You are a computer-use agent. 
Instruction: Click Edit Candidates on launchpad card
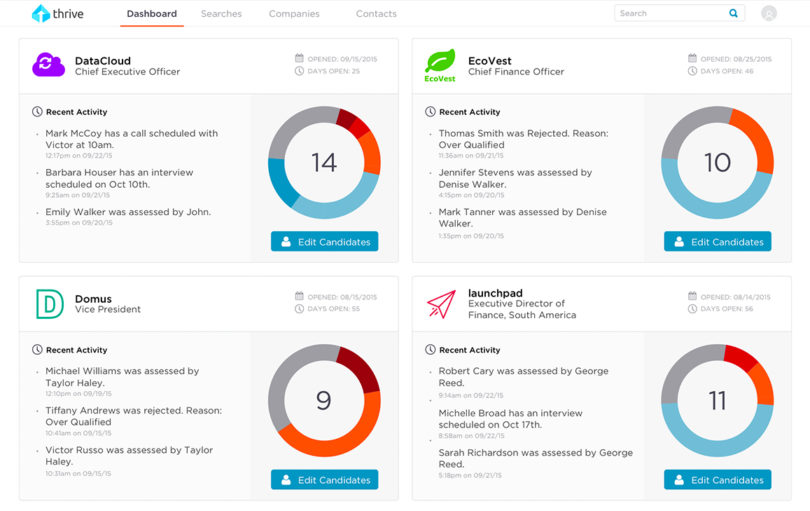[x=718, y=479]
